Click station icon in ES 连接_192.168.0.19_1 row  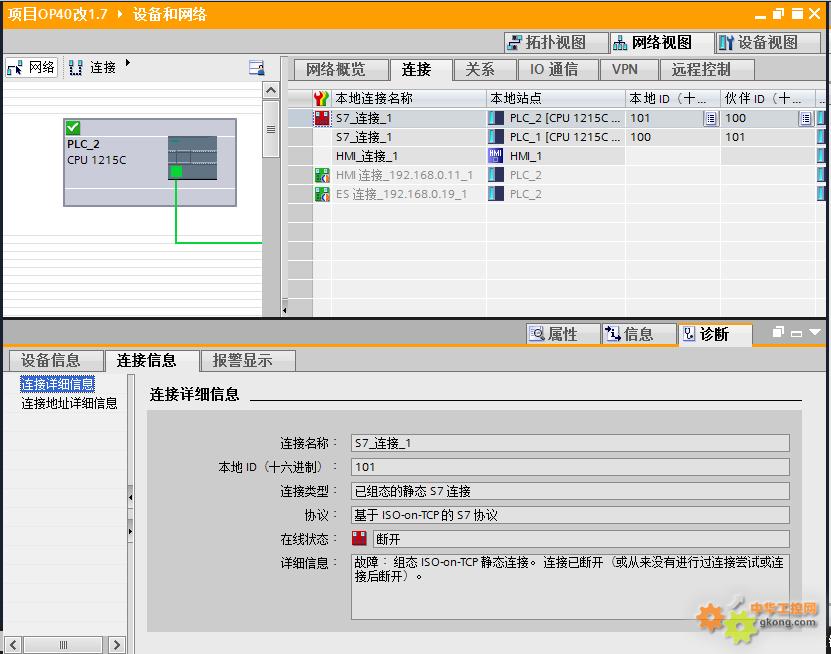[x=496, y=194]
